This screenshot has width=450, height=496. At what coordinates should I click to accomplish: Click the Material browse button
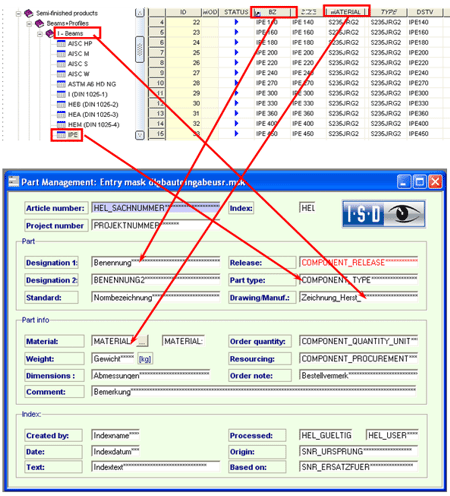point(142,341)
